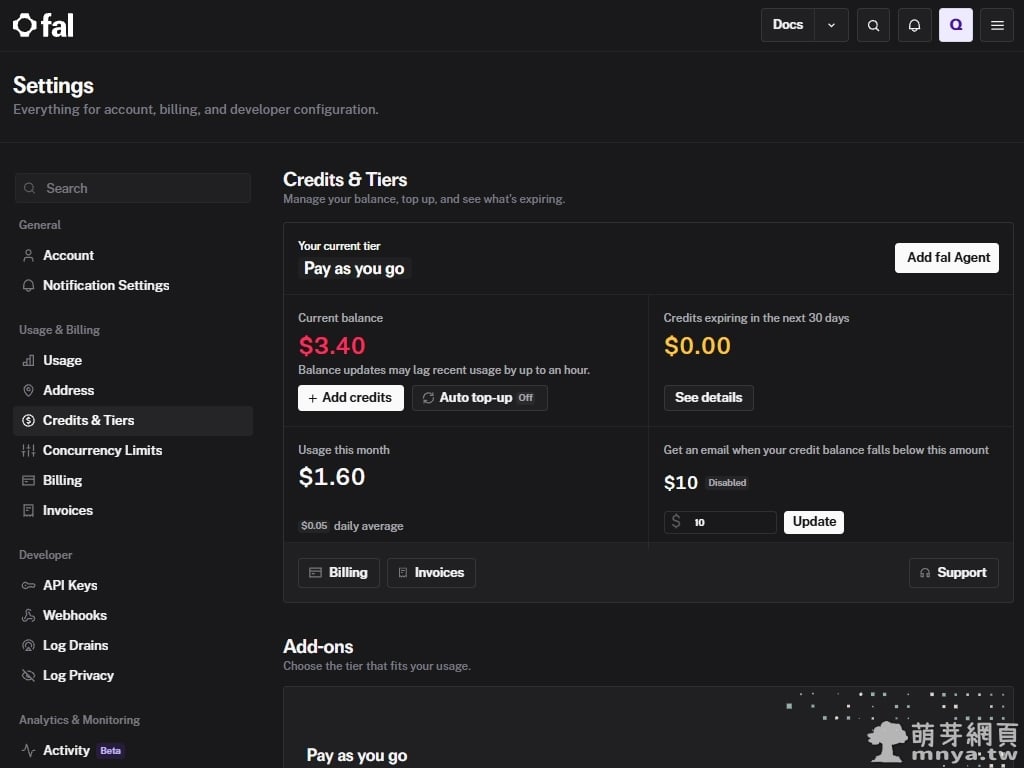Open API Keys in sidebar
Screen dimensions: 1024x768
click(133, 586)
